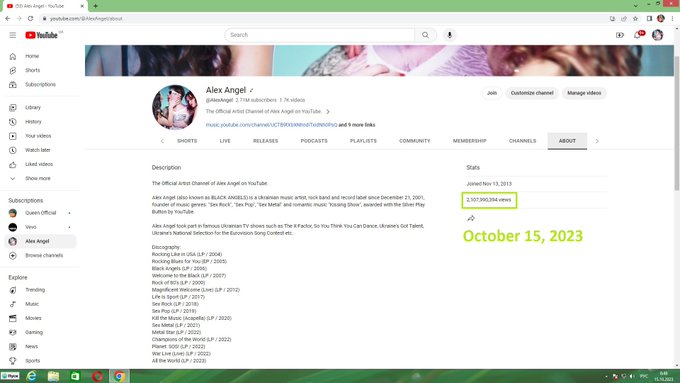Select the About tab
The image size is (680, 383).
click(x=567, y=141)
